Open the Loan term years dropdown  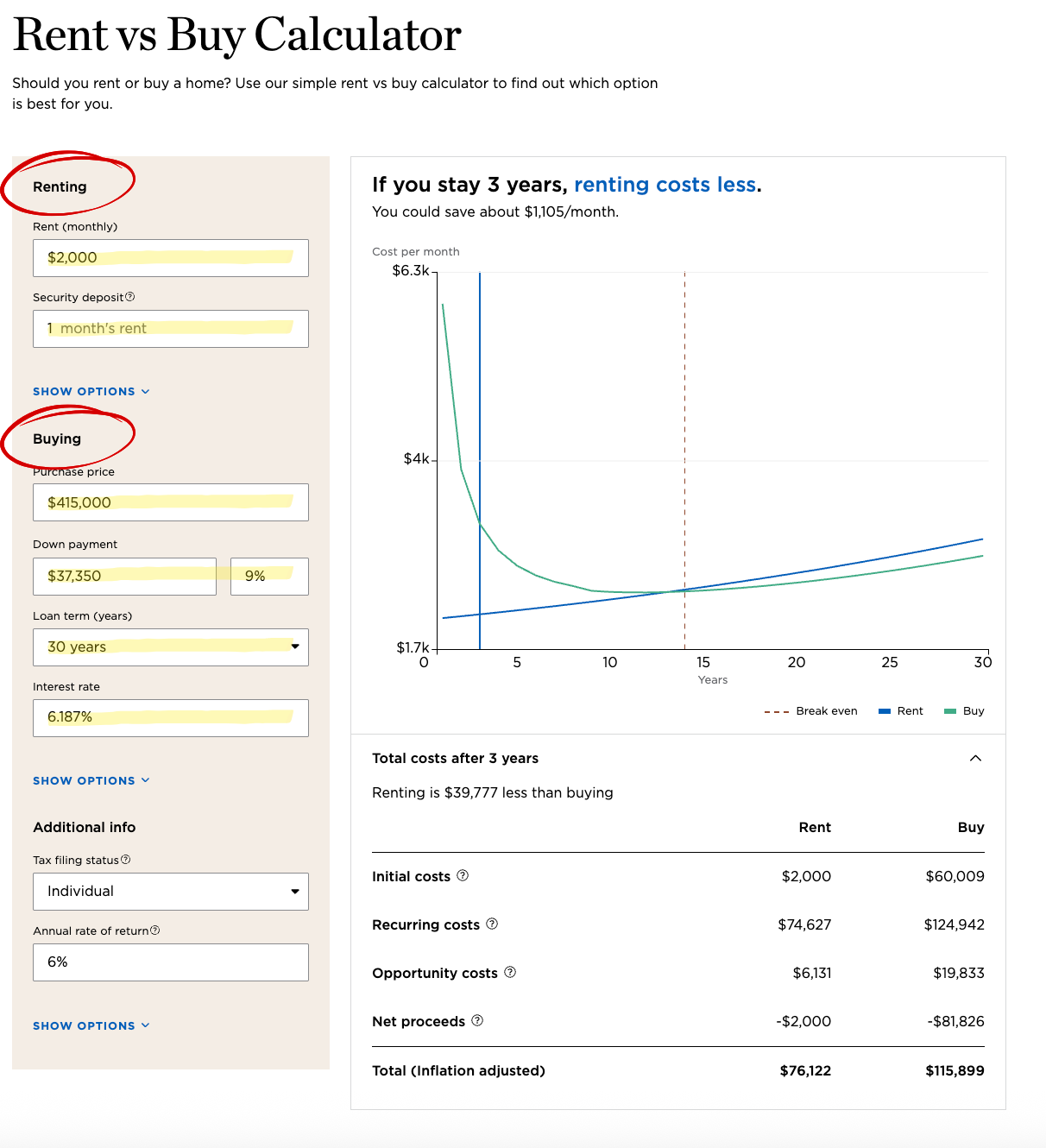click(x=171, y=647)
